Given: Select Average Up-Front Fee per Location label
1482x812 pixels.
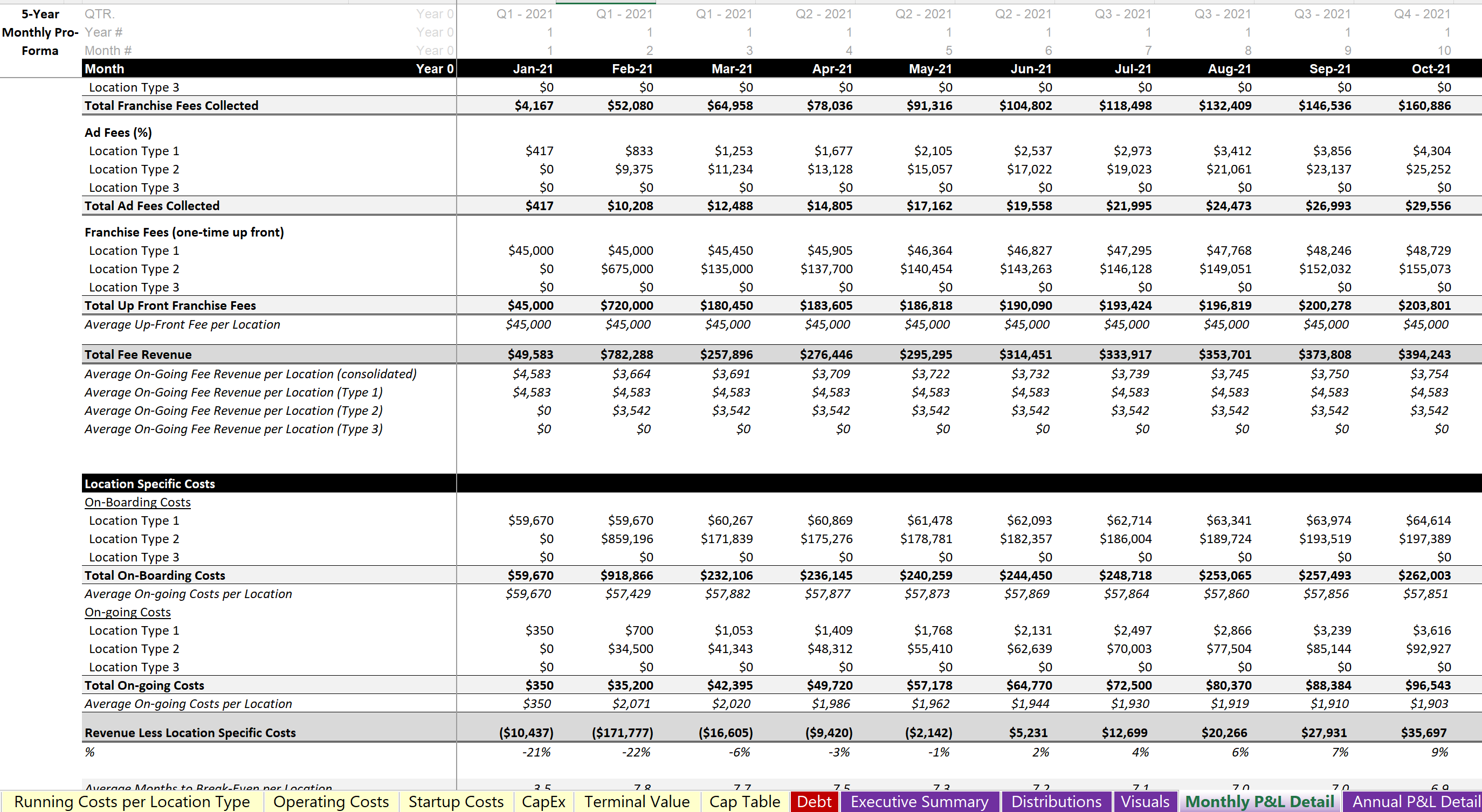Looking at the screenshot, I should pyautogui.click(x=182, y=324).
